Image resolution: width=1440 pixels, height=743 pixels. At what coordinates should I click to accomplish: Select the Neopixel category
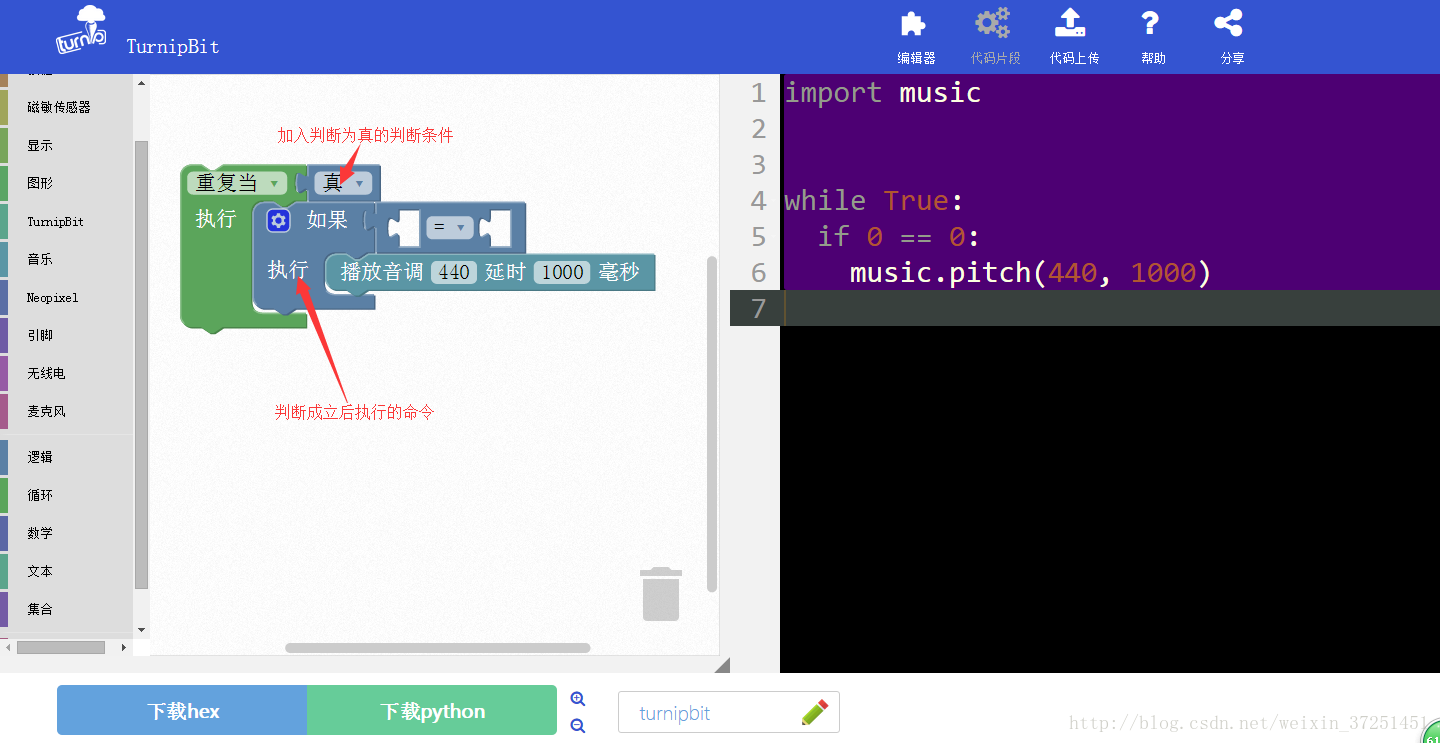[x=66, y=297]
